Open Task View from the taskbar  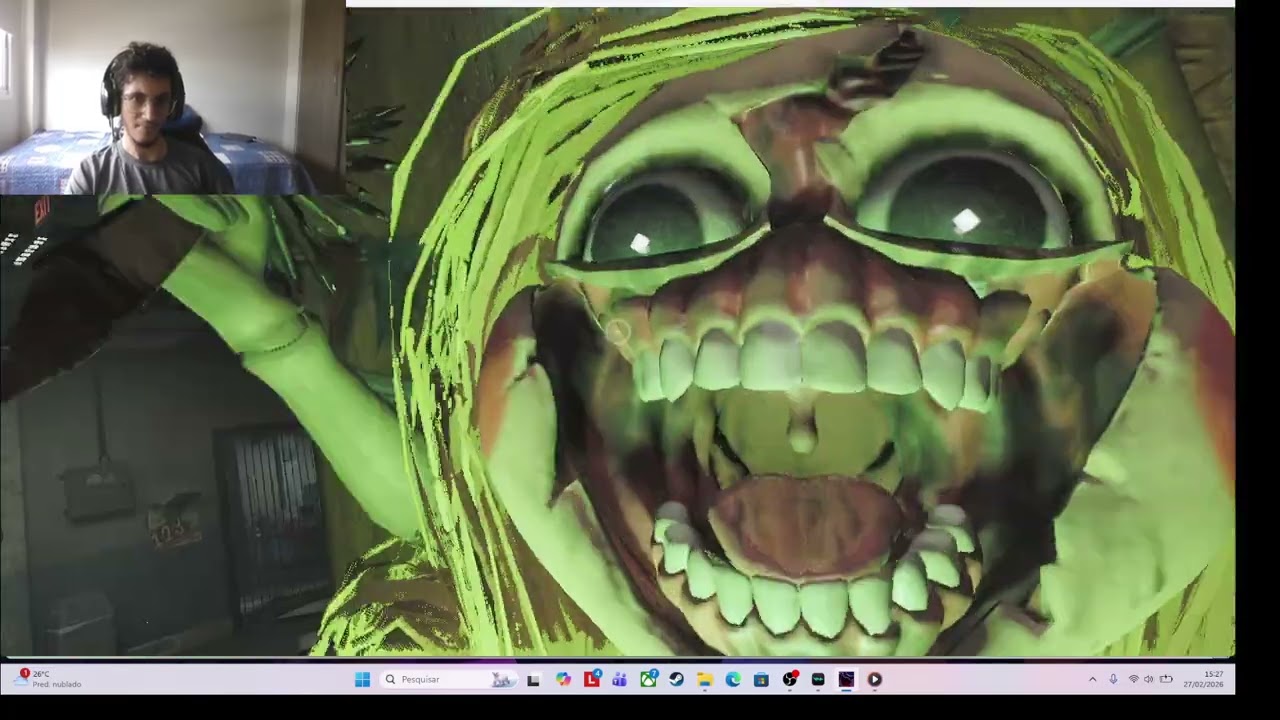pyautogui.click(x=534, y=679)
